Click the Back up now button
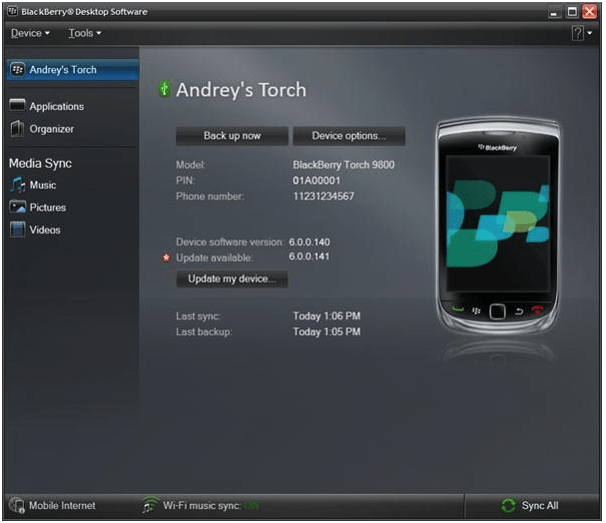Image resolution: width=606 pixels, height=523 pixels. pyautogui.click(x=232, y=136)
